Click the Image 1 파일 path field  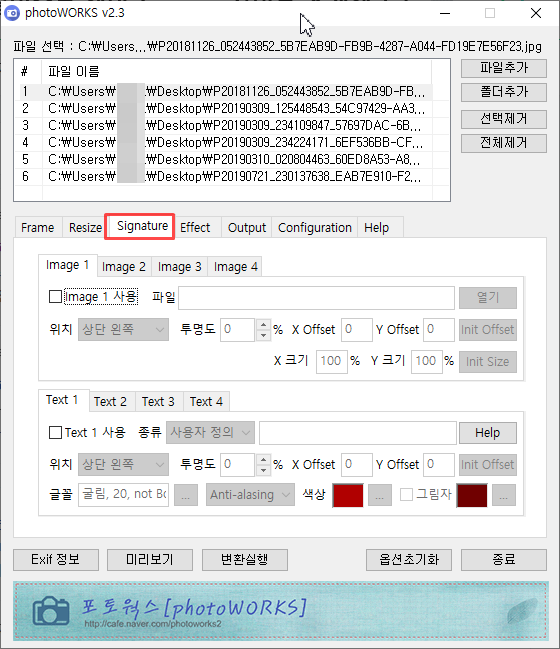[317, 298]
